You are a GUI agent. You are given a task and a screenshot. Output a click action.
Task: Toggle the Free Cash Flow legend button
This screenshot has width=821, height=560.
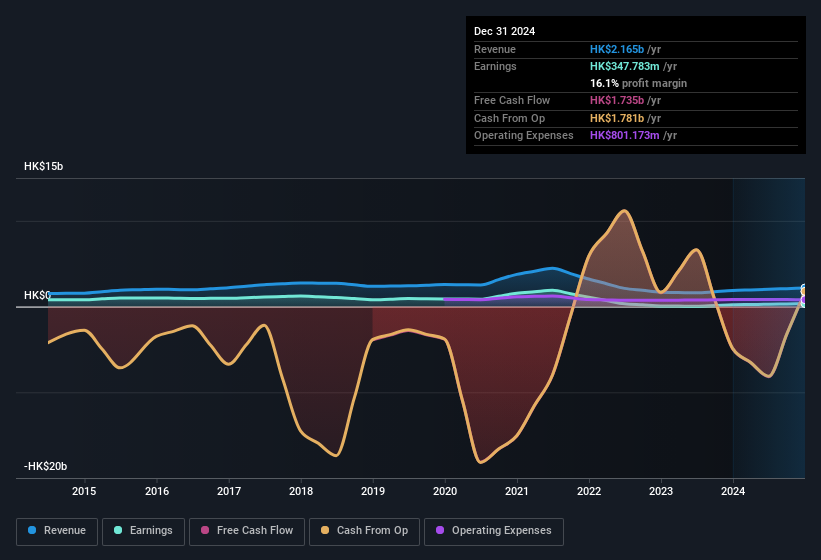click(x=247, y=531)
